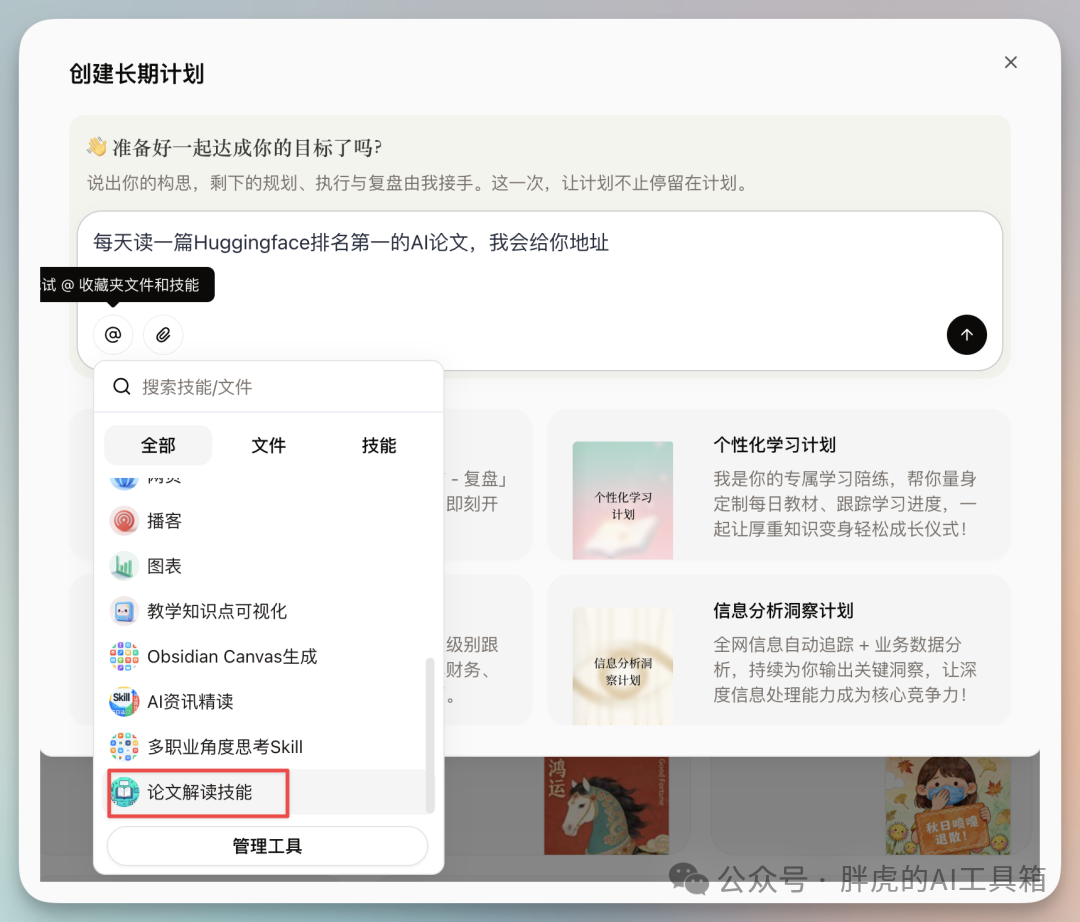Click the search magnifier icon in popup
This screenshot has height=922, width=1080.
click(x=122, y=387)
